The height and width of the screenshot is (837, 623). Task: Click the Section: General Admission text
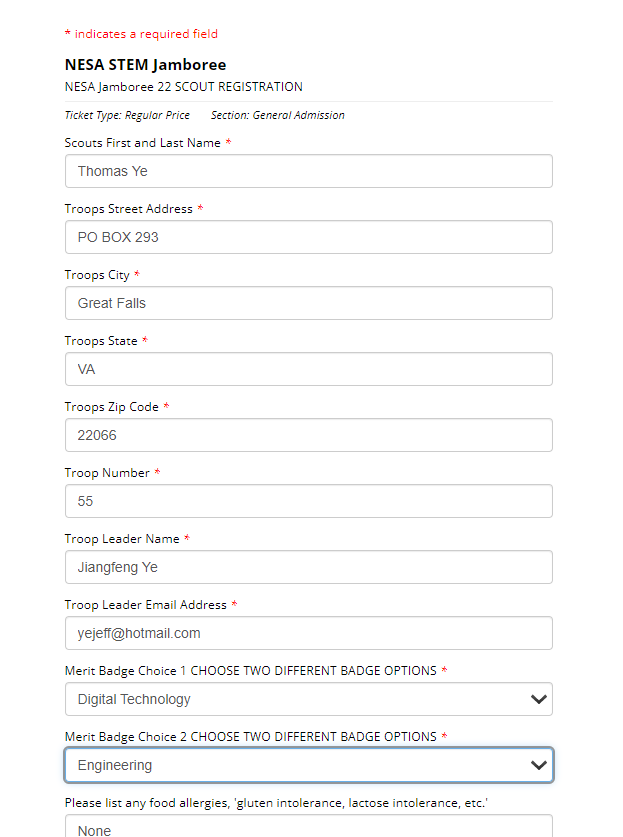277,116
